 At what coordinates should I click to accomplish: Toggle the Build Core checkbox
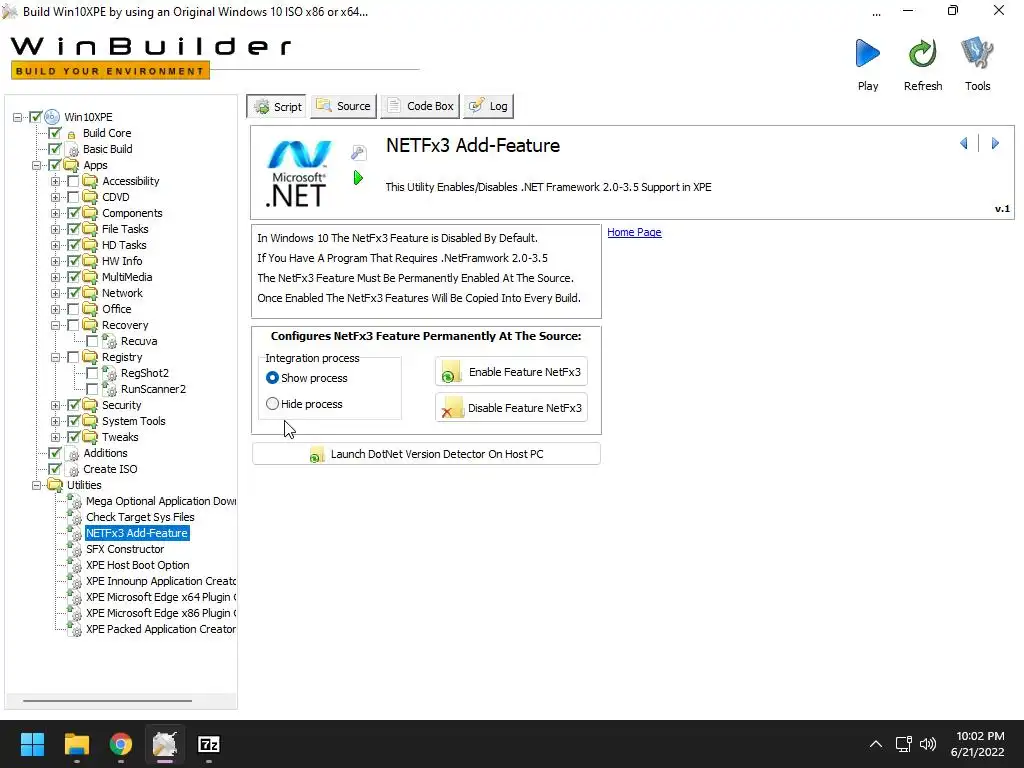55,133
